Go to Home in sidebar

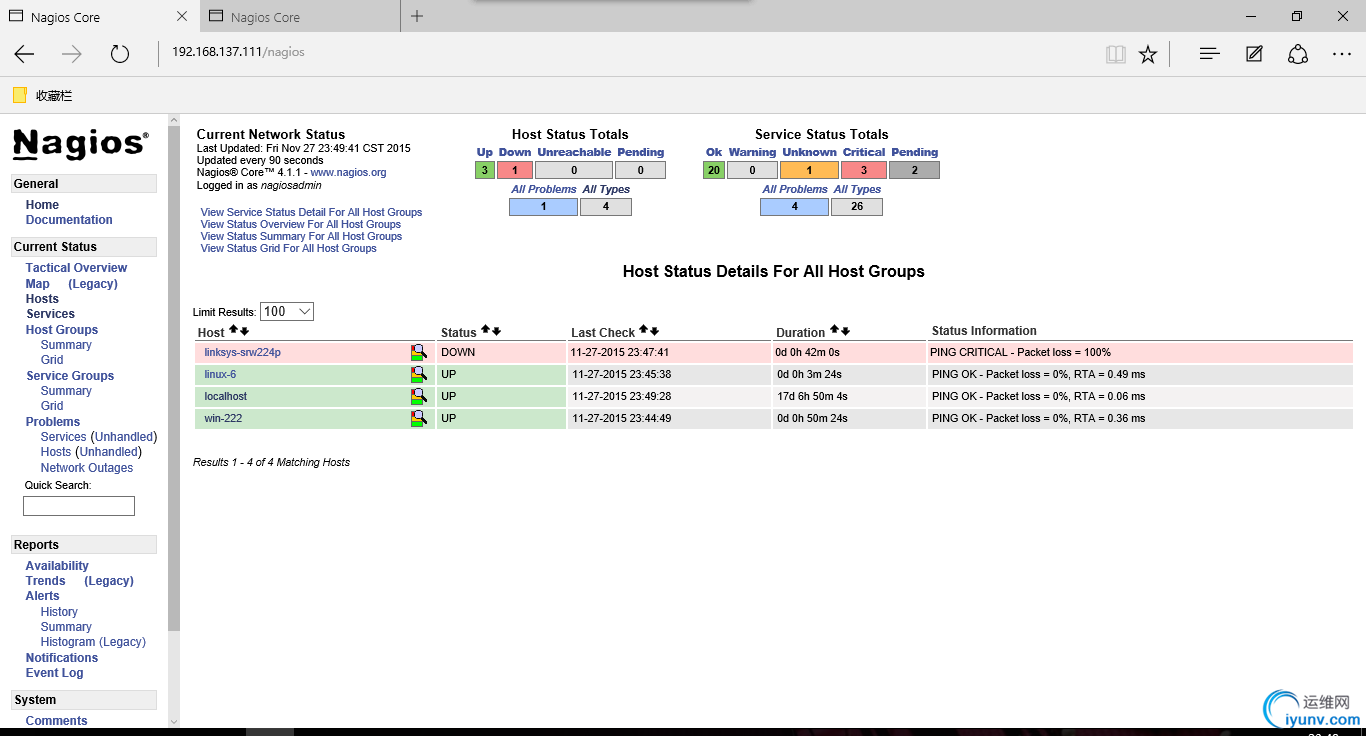click(42, 205)
